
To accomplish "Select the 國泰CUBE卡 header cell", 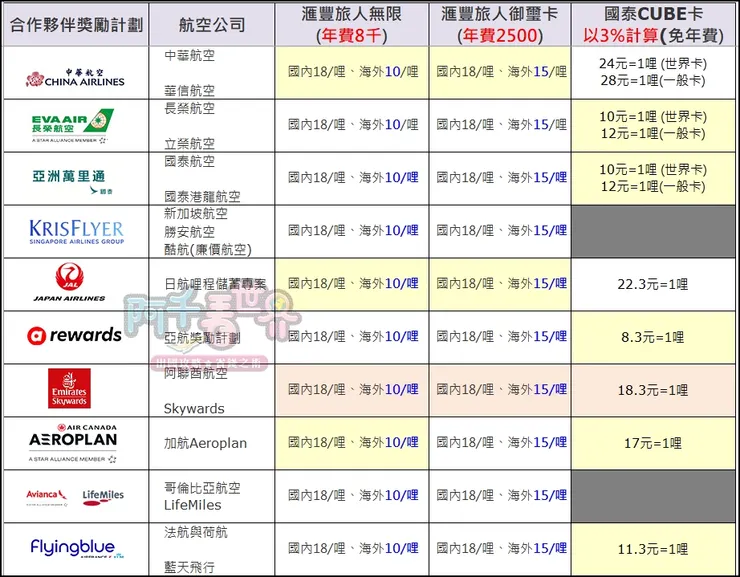I will [653, 25].
